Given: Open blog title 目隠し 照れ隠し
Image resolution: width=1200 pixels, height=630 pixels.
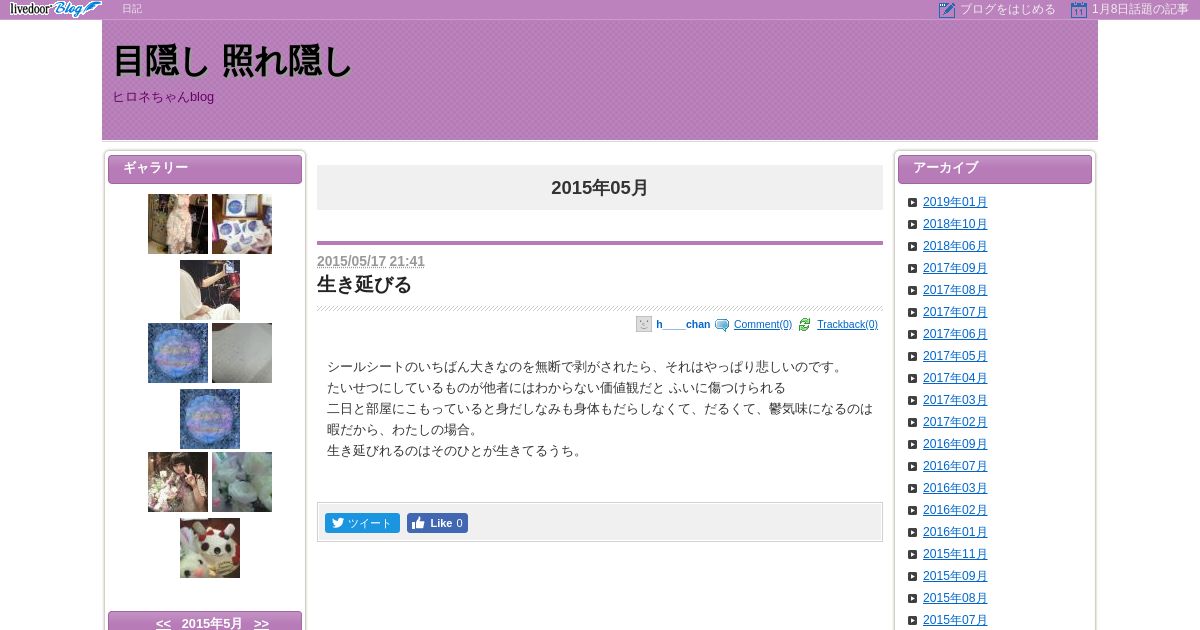Looking at the screenshot, I should [x=232, y=62].
